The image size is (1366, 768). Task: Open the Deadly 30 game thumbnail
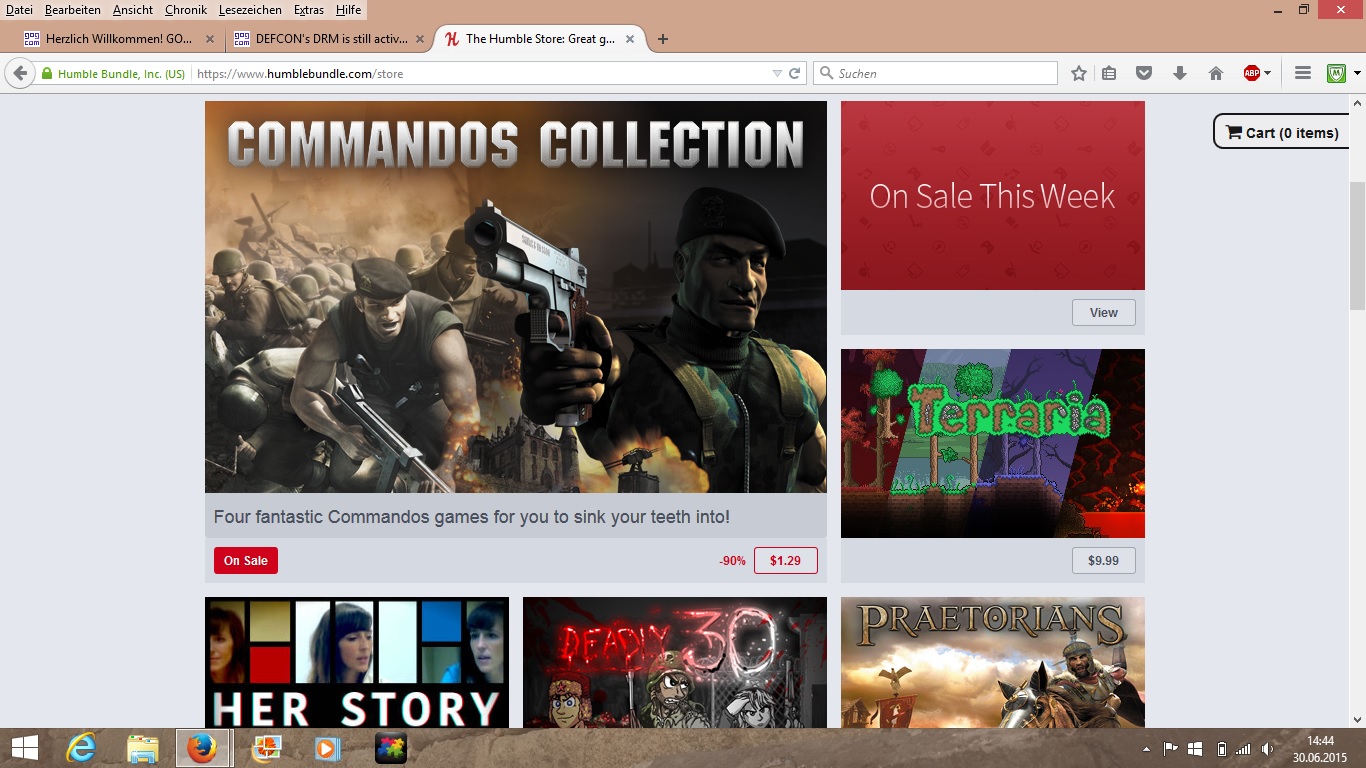click(x=675, y=662)
